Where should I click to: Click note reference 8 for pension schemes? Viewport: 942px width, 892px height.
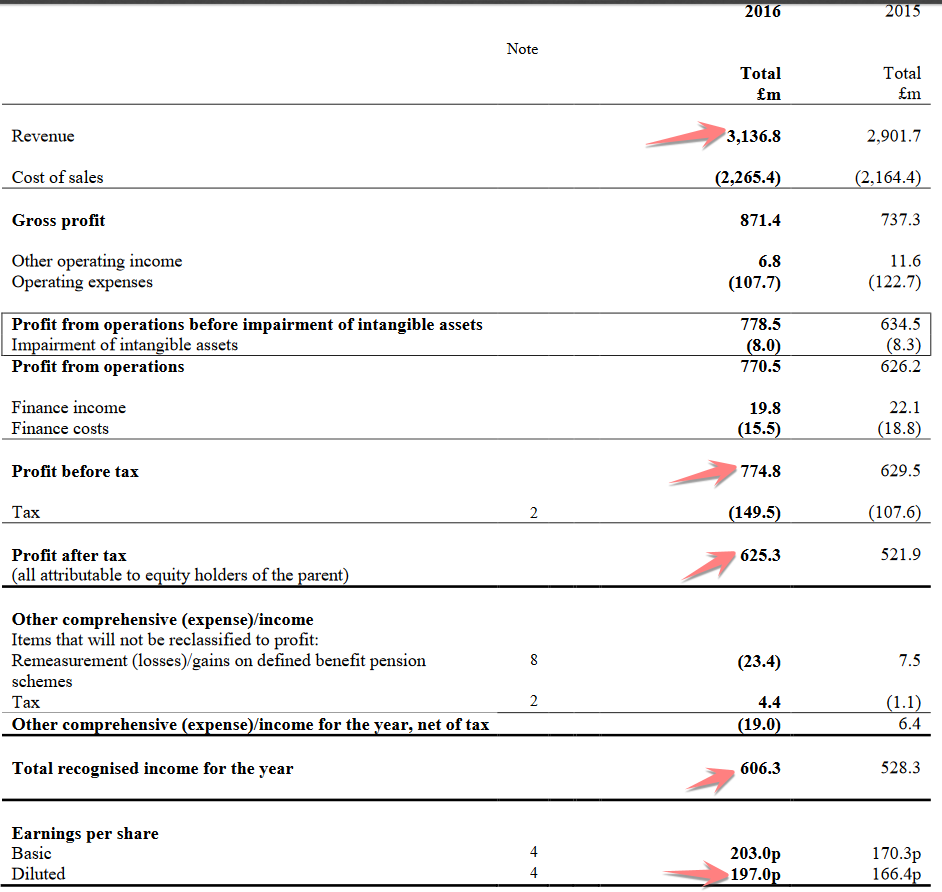[533, 661]
